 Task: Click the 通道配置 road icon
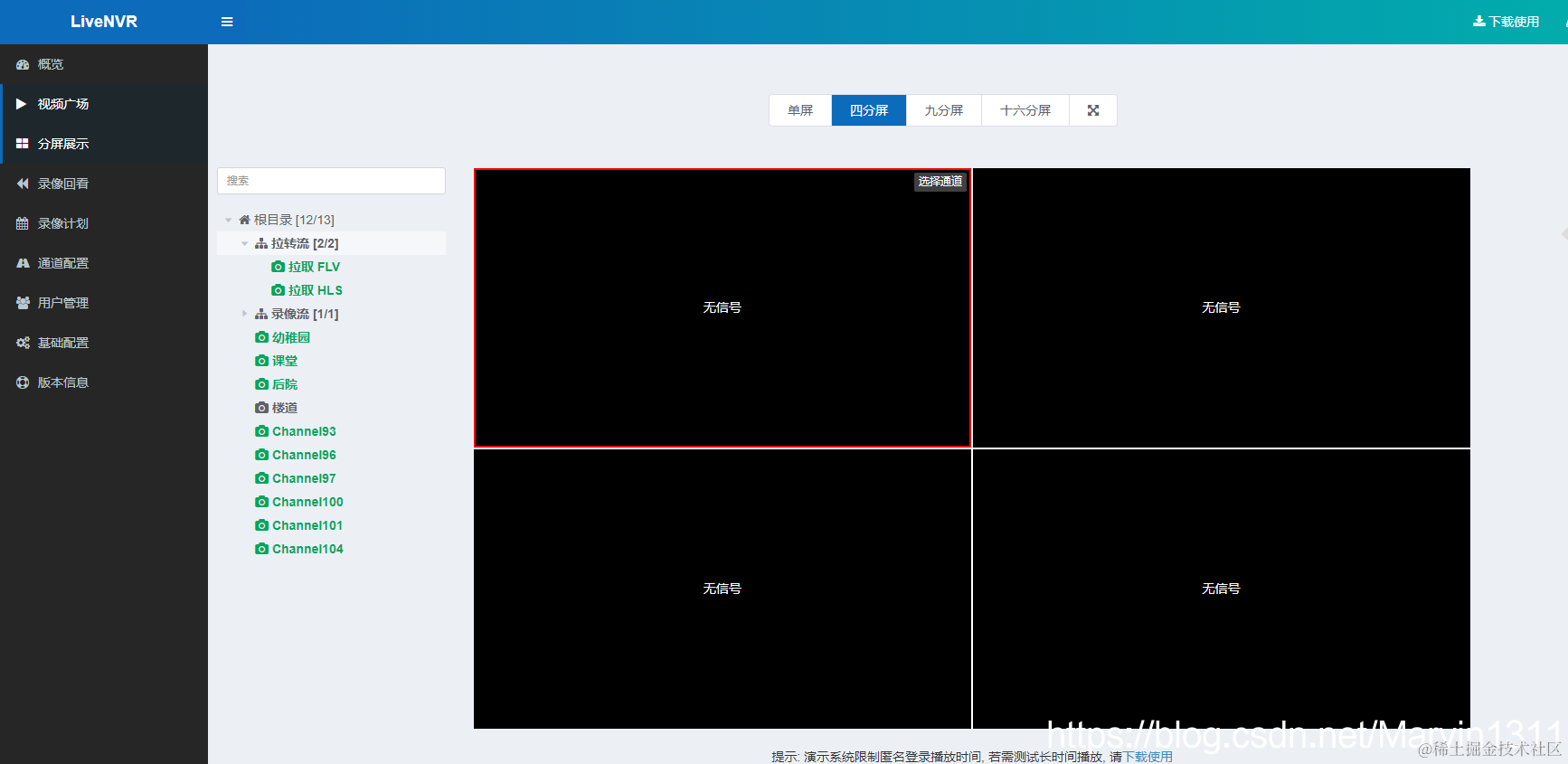click(23, 263)
